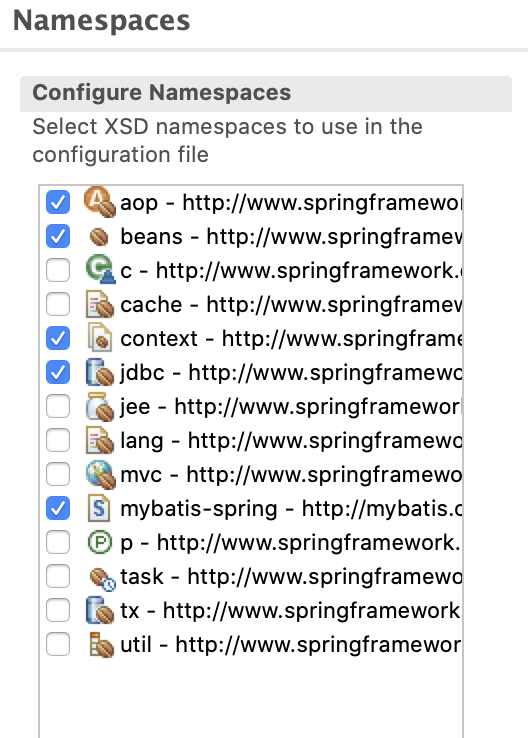Enable the tx namespace checkbox
This screenshot has height=738, width=528.
[x=58, y=610]
